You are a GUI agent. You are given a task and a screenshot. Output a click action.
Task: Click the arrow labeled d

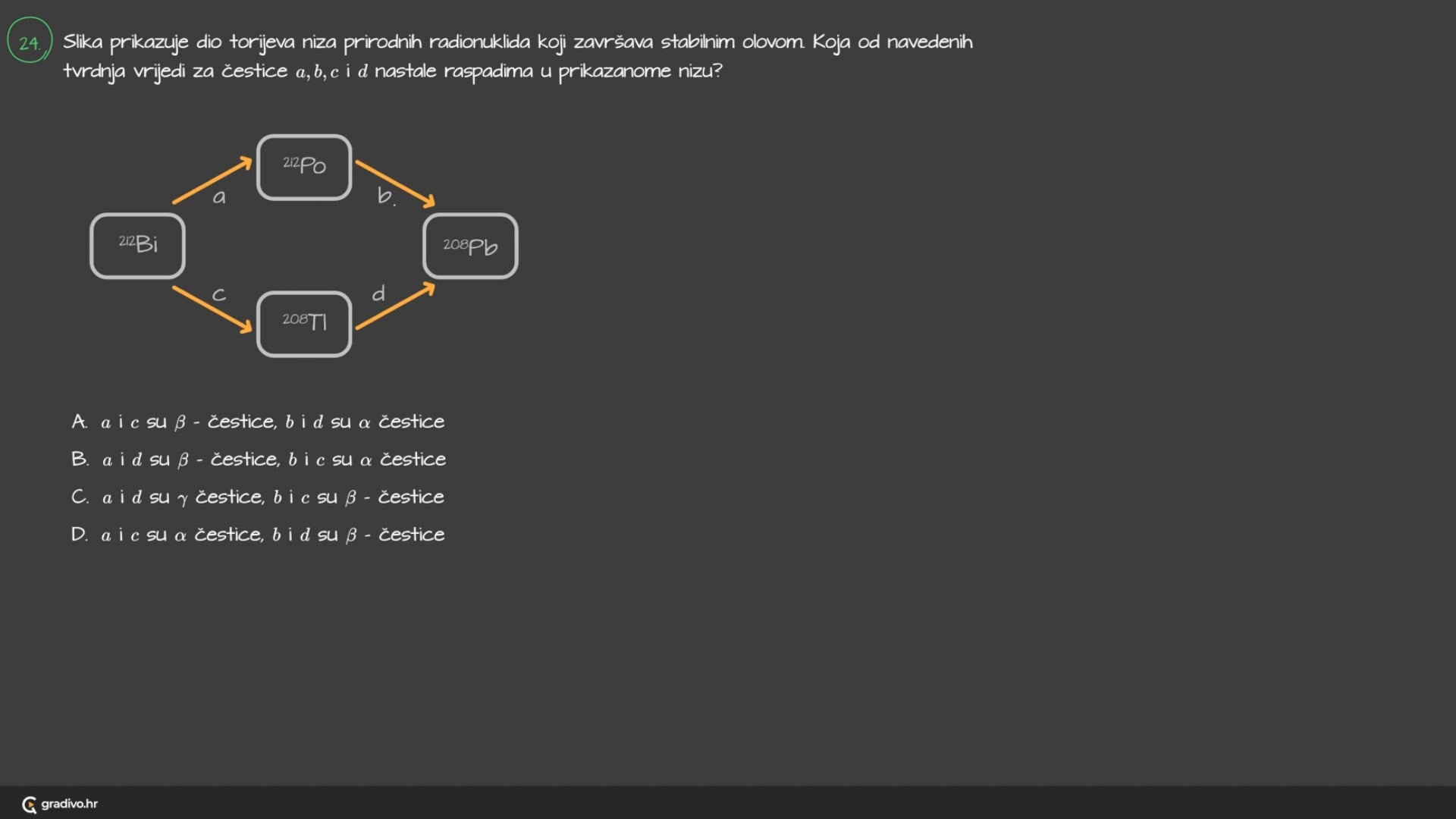coord(395,306)
